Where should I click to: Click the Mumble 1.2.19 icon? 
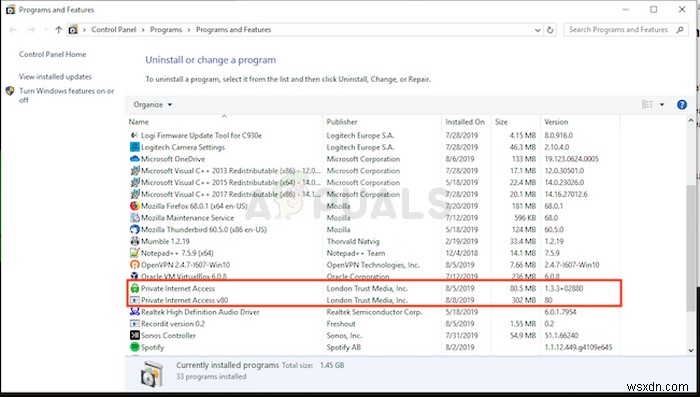click(x=134, y=241)
